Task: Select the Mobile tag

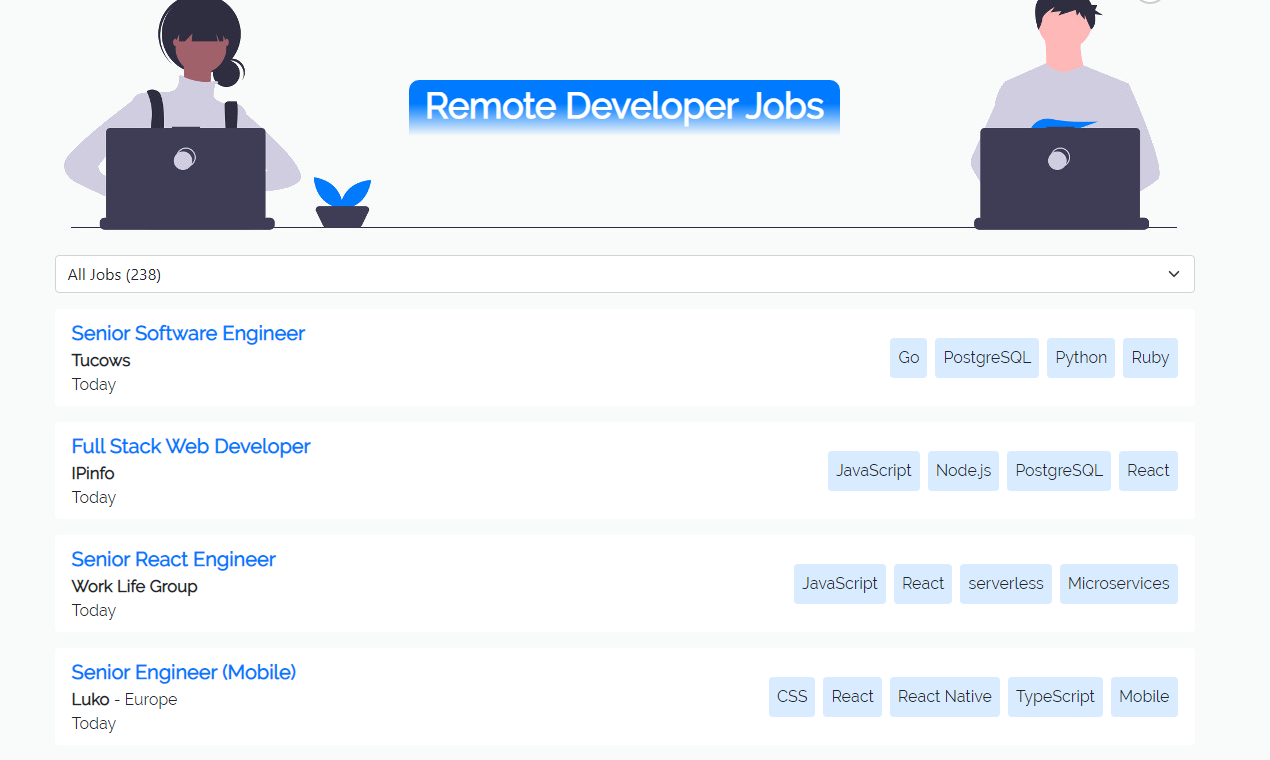Action: (x=1143, y=696)
